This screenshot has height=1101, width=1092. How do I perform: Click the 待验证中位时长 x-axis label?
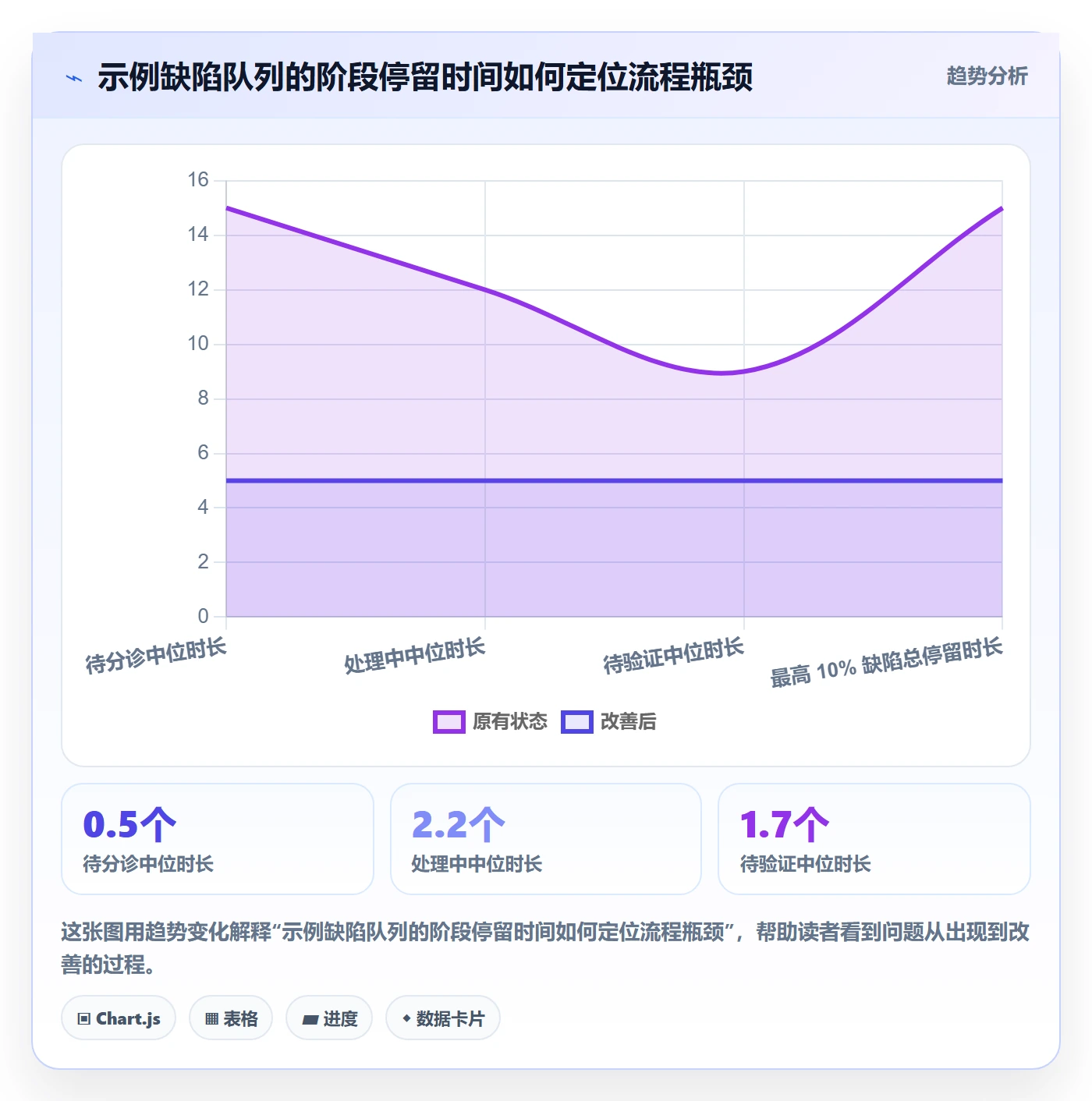coord(674,655)
